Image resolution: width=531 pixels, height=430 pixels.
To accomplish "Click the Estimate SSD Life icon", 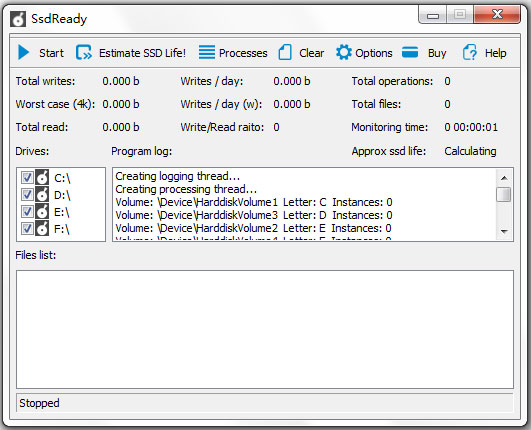I will [x=84, y=52].
